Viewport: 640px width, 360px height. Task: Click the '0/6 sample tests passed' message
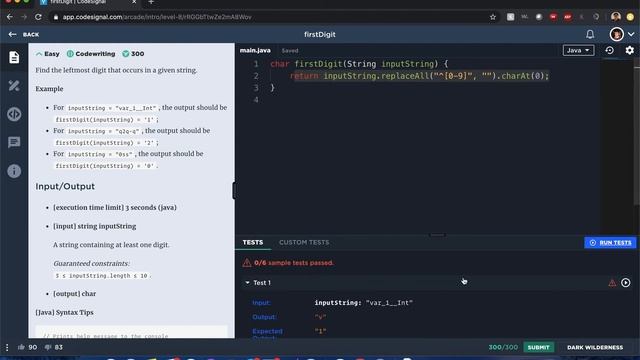(293, 263)
